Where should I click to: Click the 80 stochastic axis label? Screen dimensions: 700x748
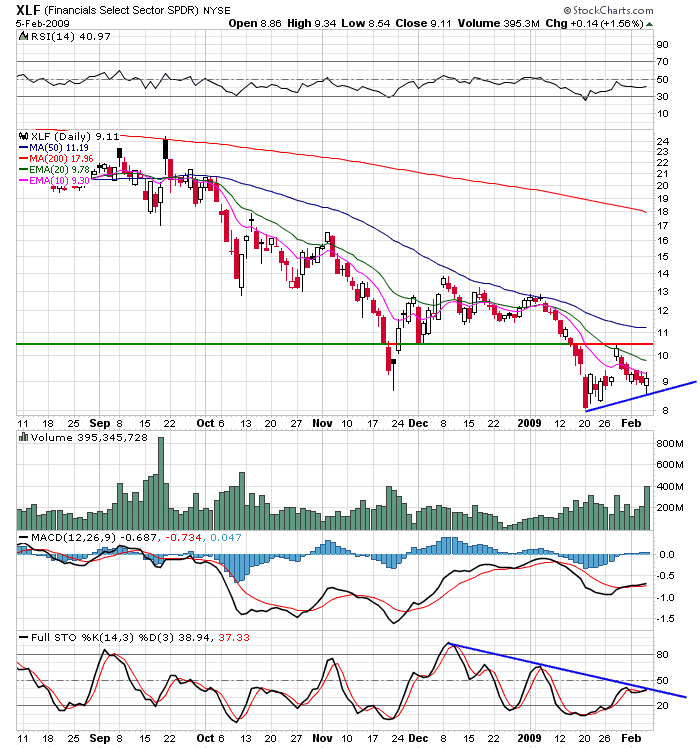[662, 654]
